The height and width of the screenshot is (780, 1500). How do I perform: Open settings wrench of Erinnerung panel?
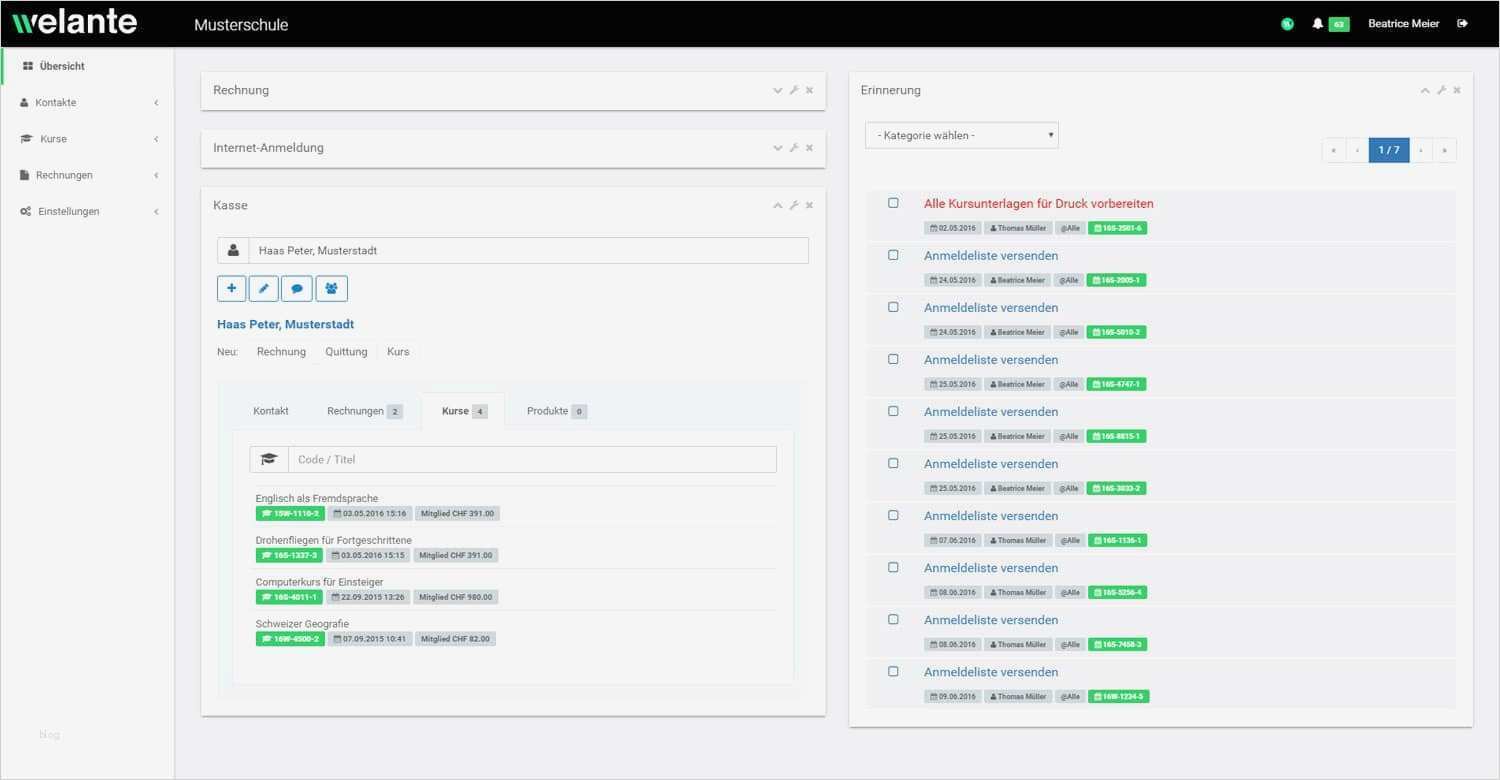(1441, 90)
